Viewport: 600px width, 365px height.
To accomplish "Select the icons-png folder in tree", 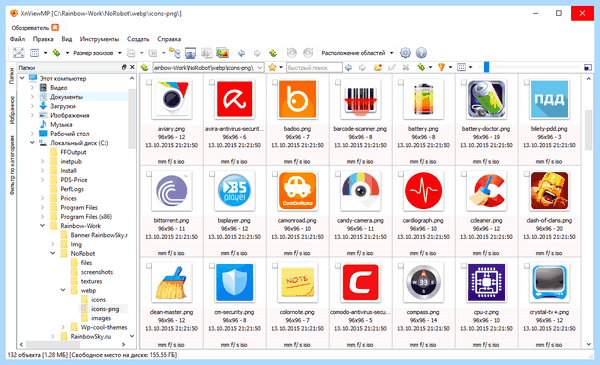I will [105, 309].
